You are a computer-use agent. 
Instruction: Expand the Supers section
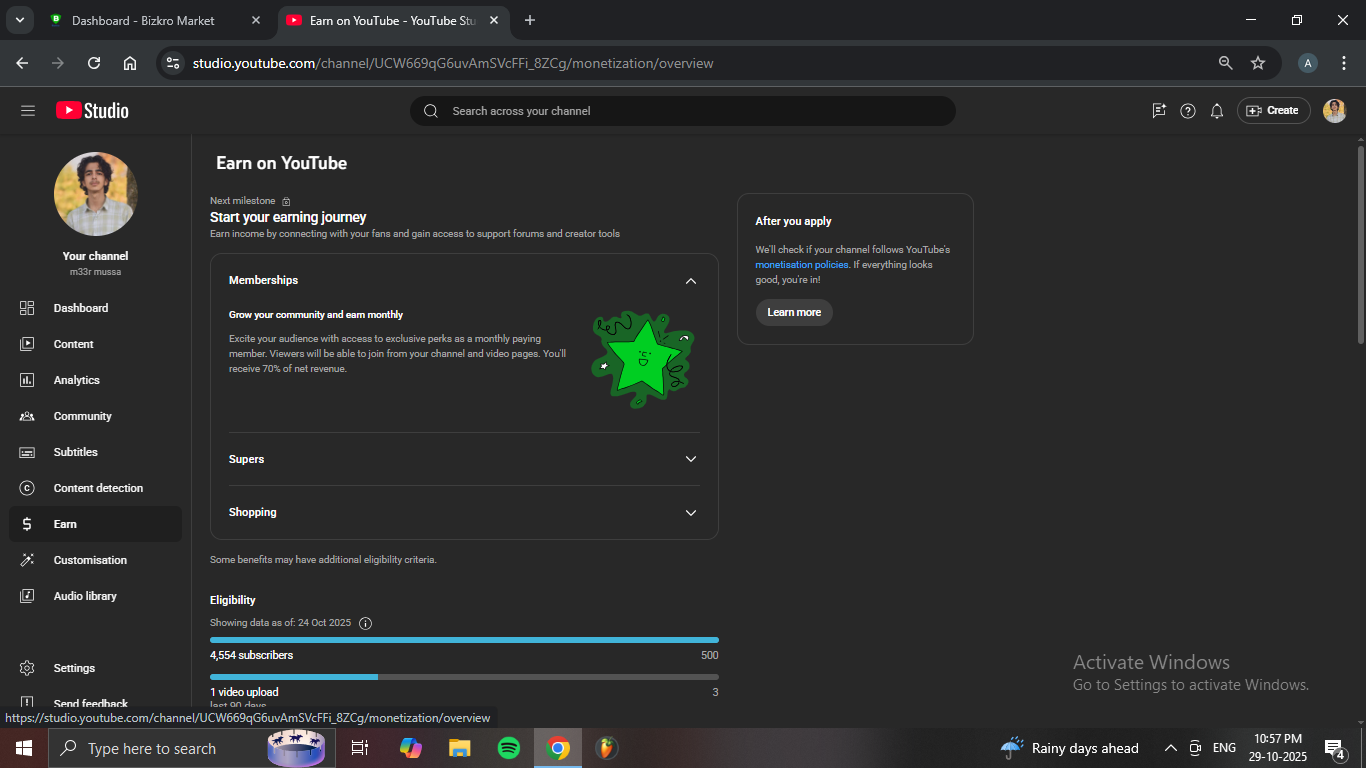pyautogui.click(x=690, y=459)
